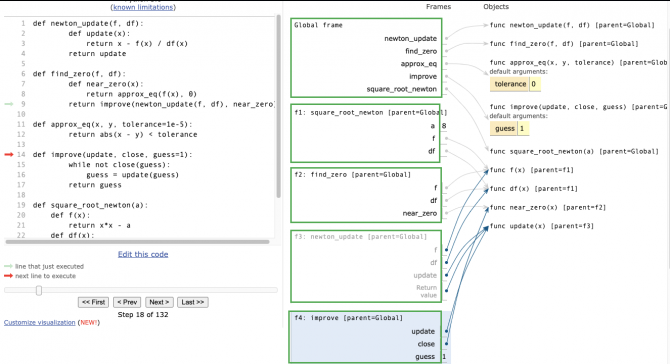Jump to final step with Last button
670x364 pixels.
click(193, 302)
